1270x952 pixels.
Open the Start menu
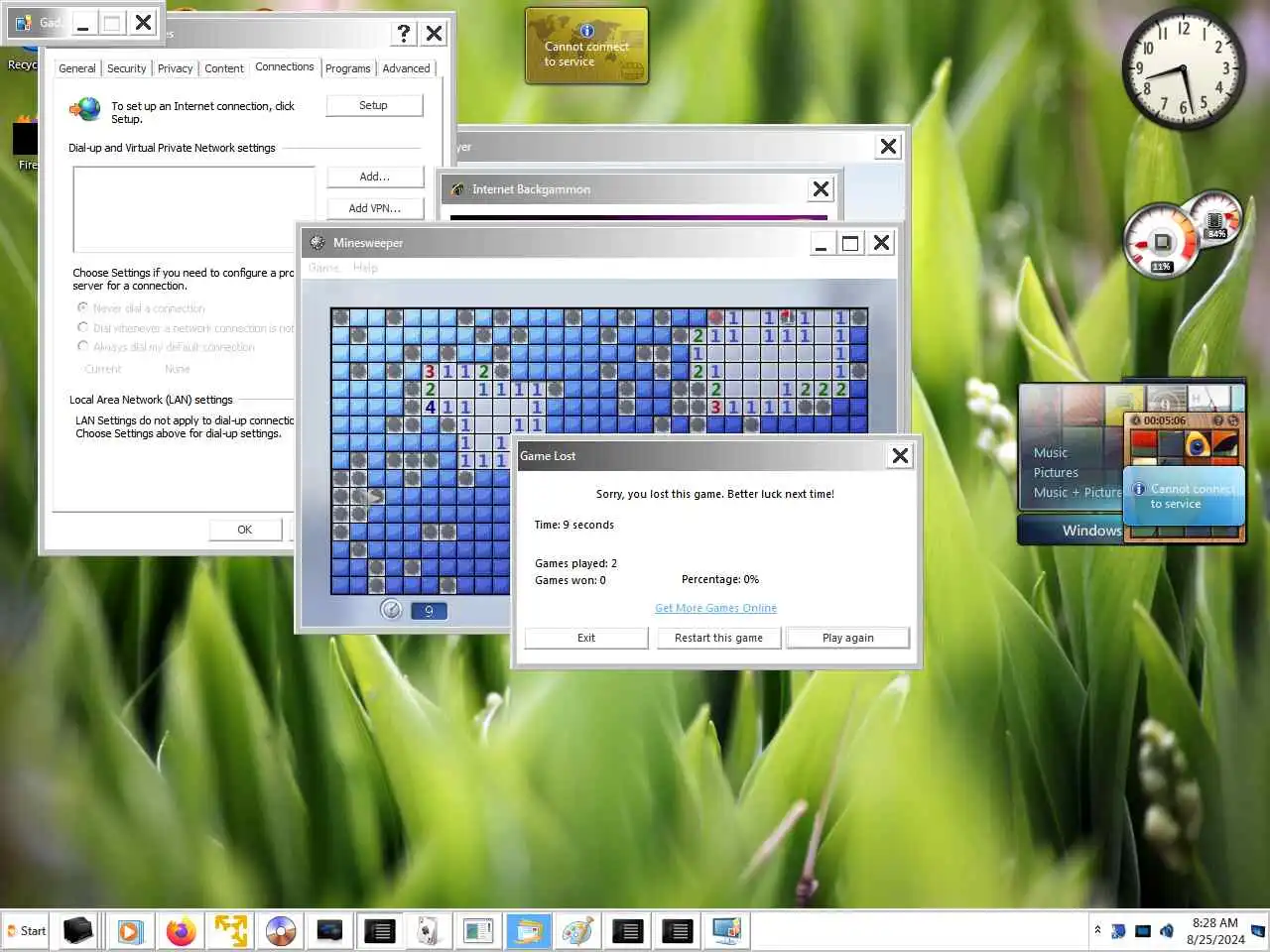pyautogui.click(x=26, y=931)
